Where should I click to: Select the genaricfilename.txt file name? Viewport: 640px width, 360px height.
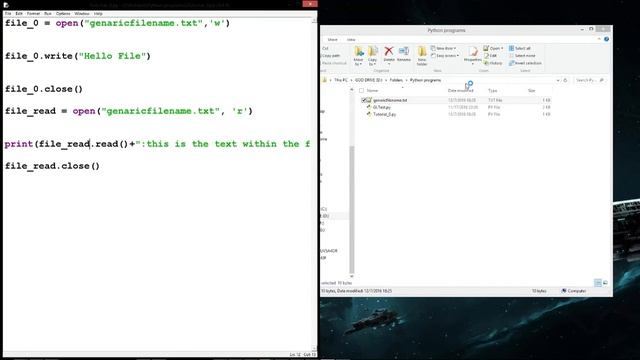click(390, 100)
